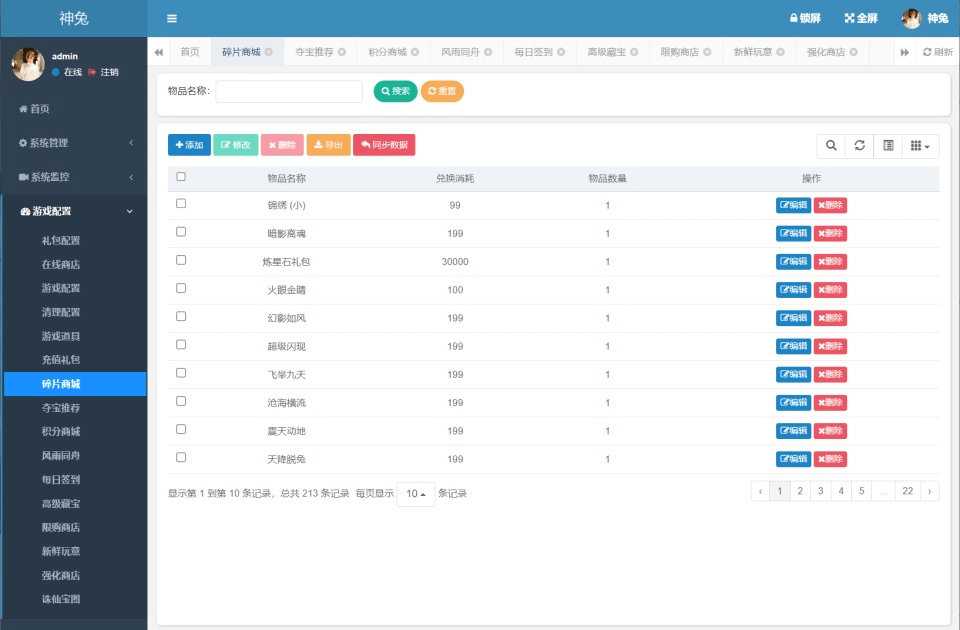Close the 强化商店 tab

pyautogui.click(x=853, y=52)
